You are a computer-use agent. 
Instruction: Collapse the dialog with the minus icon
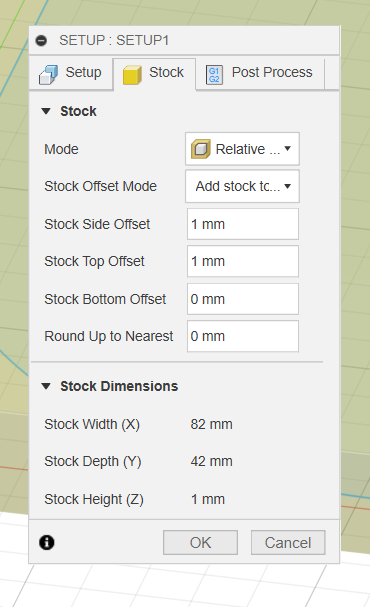[41, 40]
